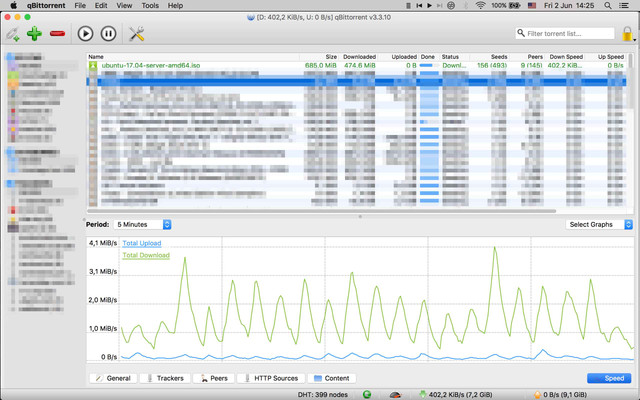Select the ubuntu-17.04-server-amd64.iso torrent

click(x=151, y=65)
